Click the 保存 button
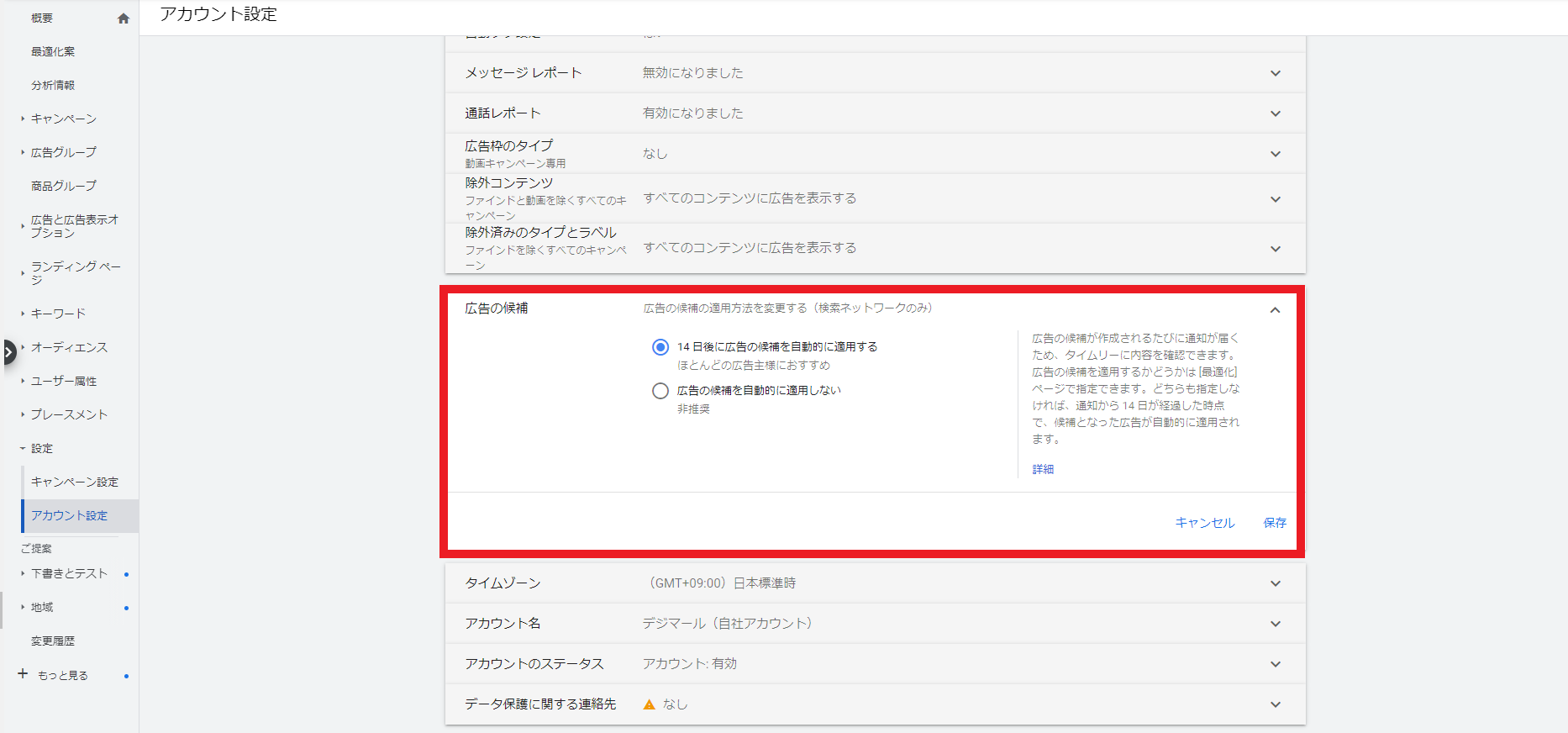 tap(1275, 523)
